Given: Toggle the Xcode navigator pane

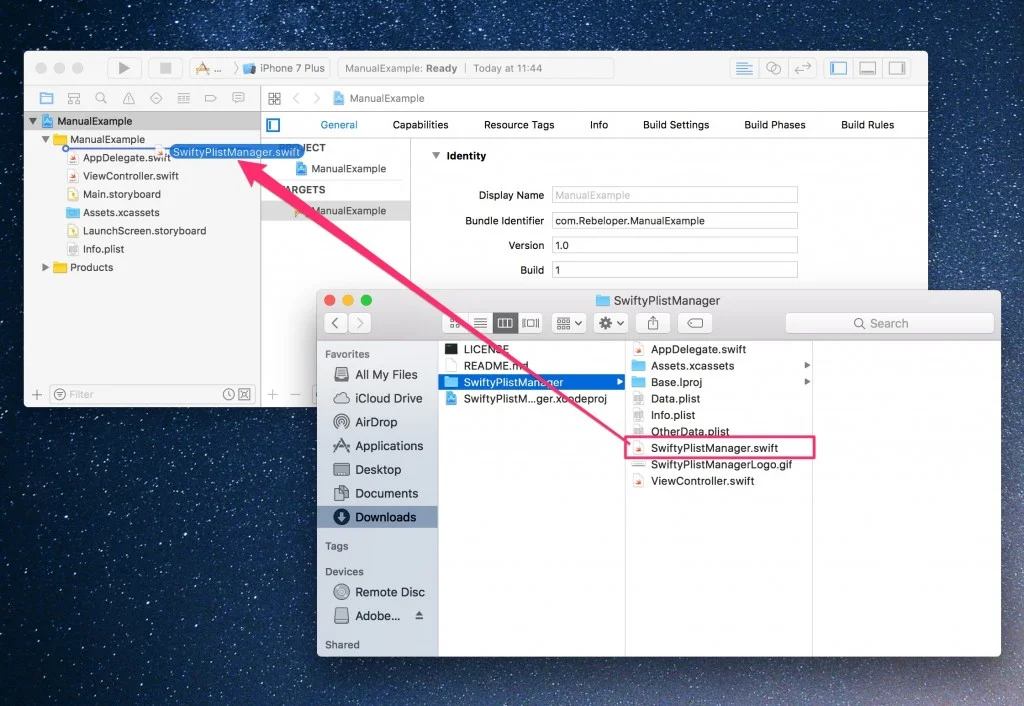Looking at the screenshot, I should [x=839, y=68].
